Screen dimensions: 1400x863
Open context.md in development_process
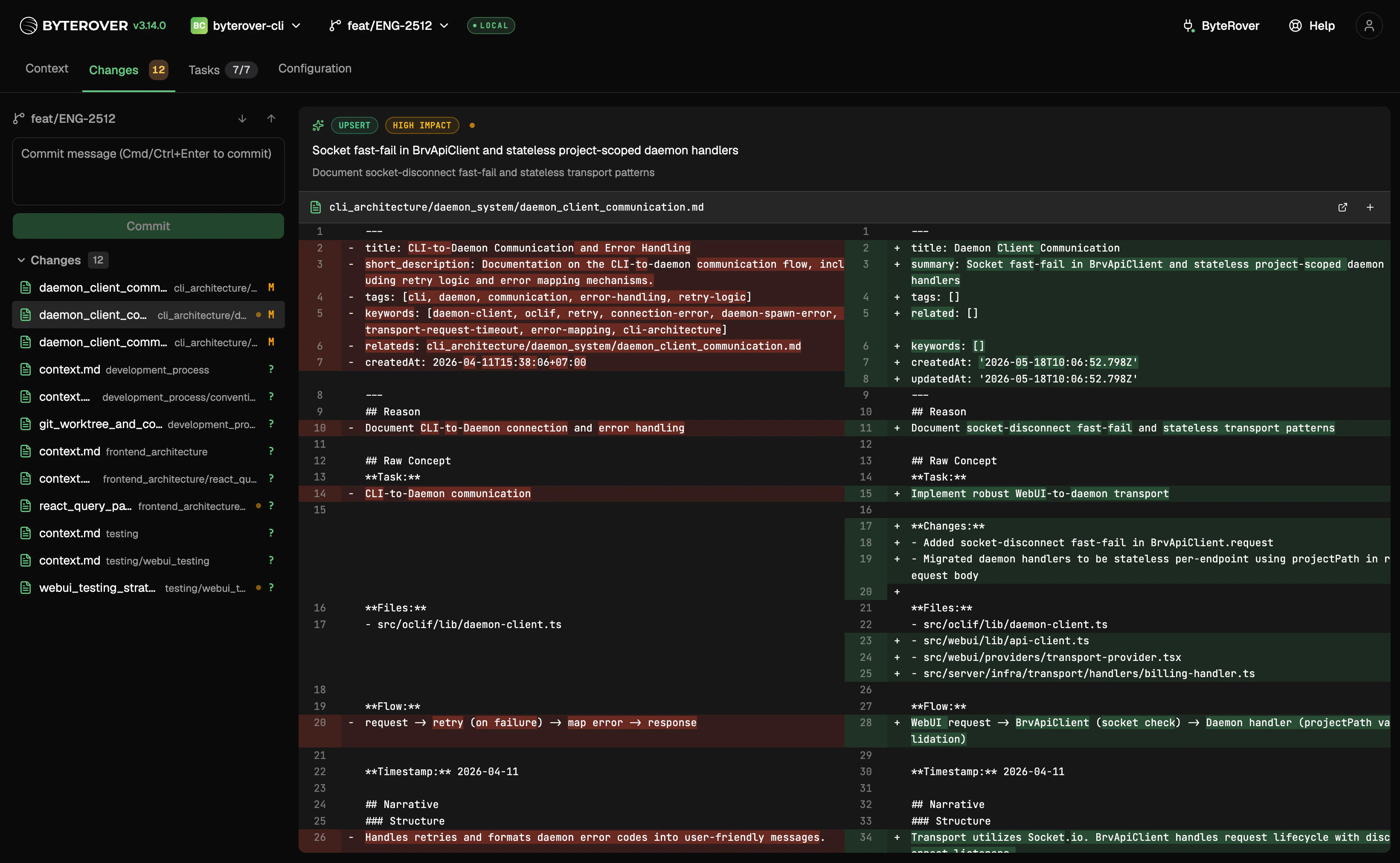click(x=148, y=370)
